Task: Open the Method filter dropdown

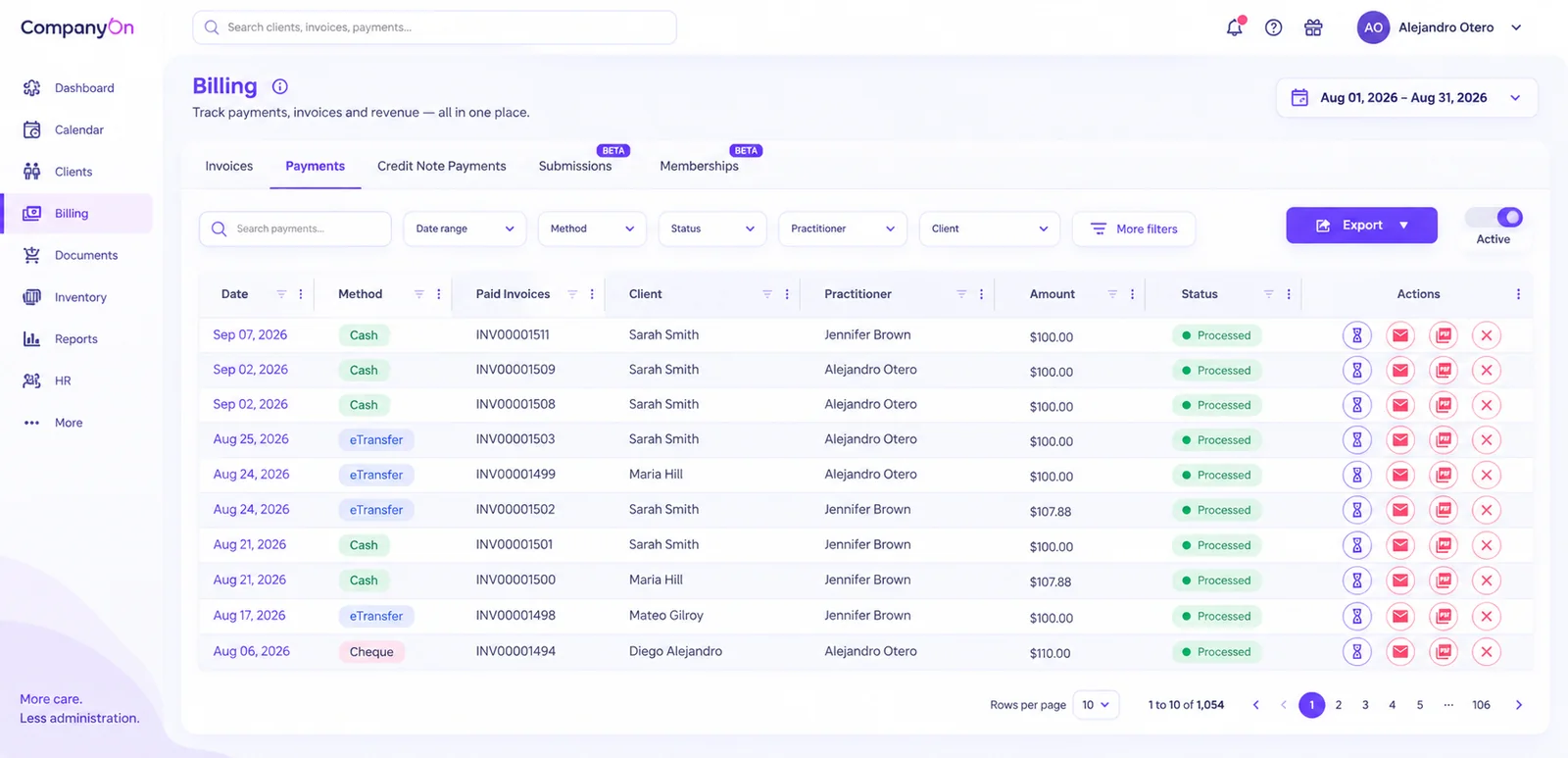Action: (592, 228)
